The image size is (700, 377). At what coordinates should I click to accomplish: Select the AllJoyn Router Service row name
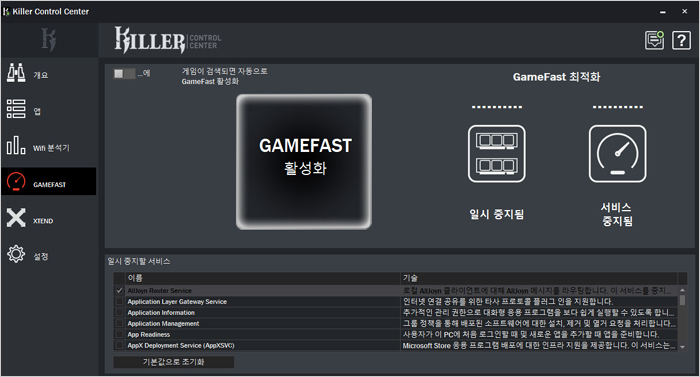159,291
